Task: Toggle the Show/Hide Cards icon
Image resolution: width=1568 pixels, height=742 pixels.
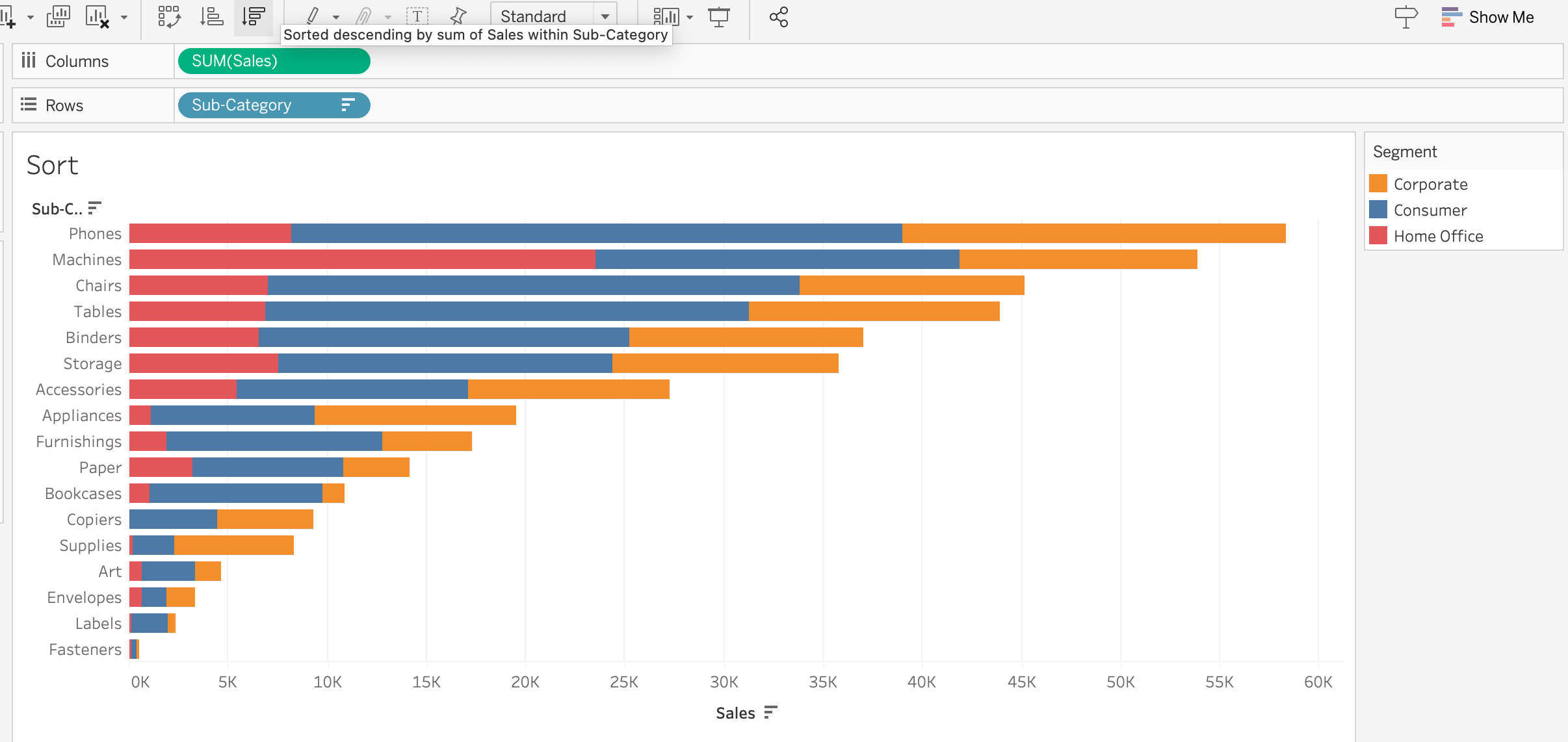Action: tap(666, 17)
